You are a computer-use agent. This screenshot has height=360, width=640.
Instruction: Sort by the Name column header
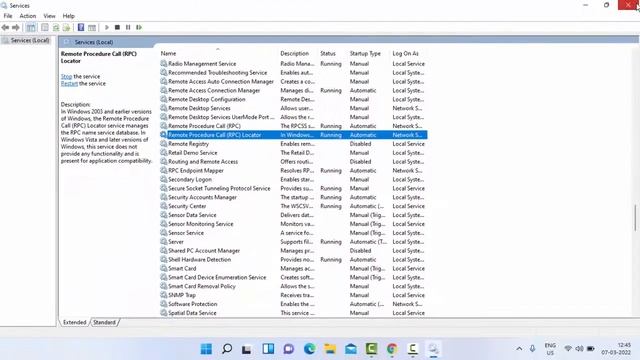(x=168, y=53)
